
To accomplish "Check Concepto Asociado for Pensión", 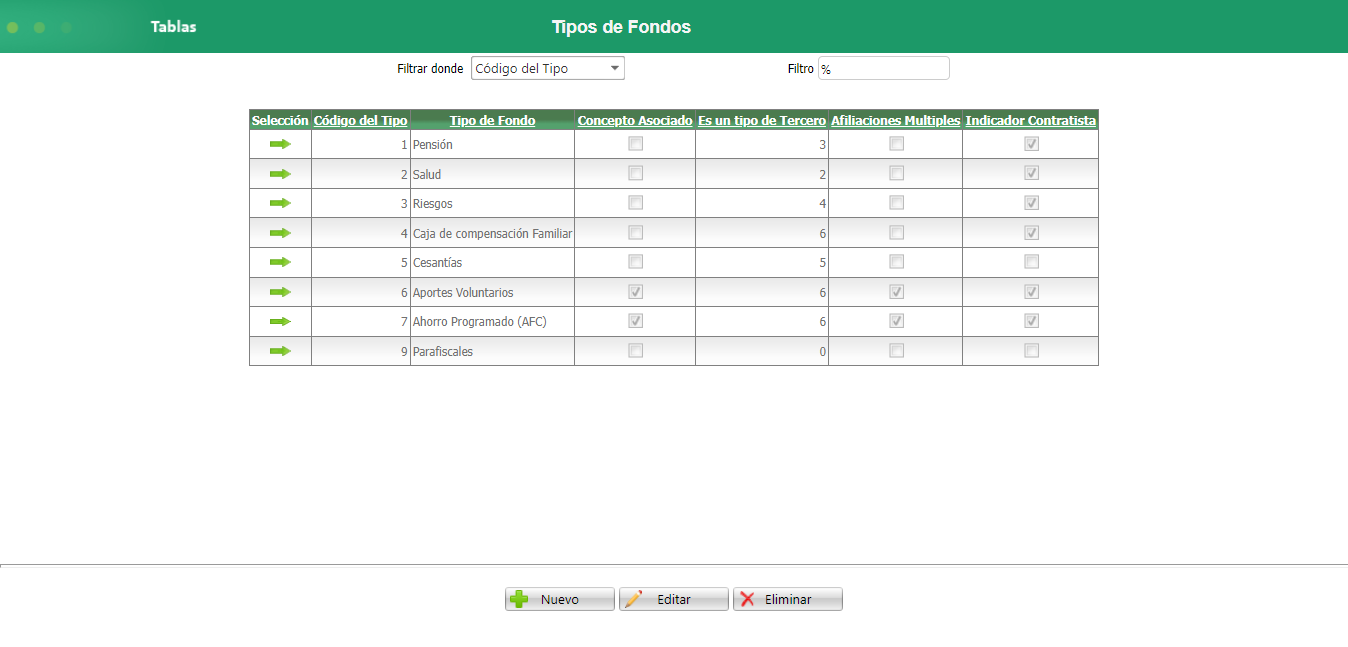I will click(x=634, y=143).
